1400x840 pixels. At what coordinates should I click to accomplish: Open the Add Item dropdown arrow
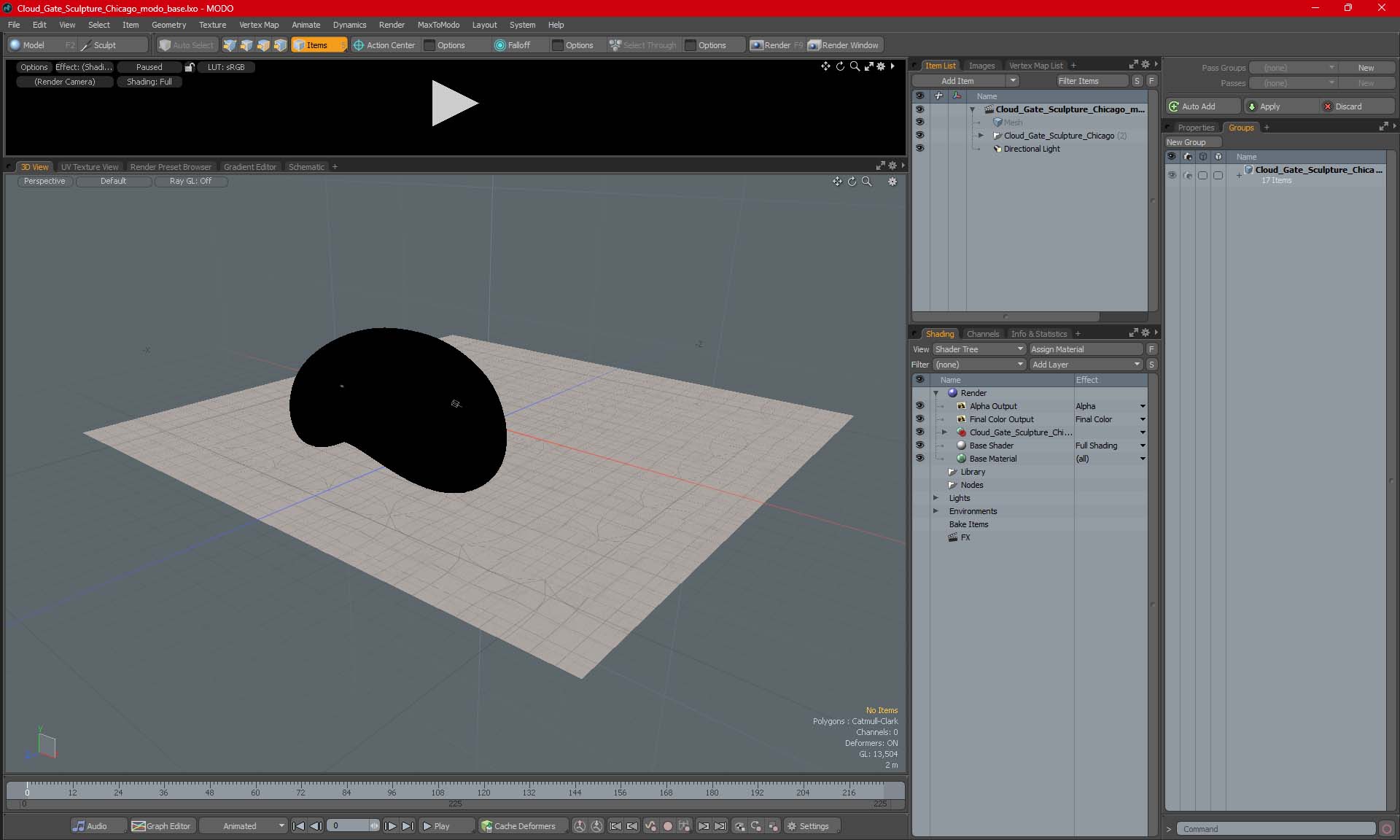pos(1013,81)
